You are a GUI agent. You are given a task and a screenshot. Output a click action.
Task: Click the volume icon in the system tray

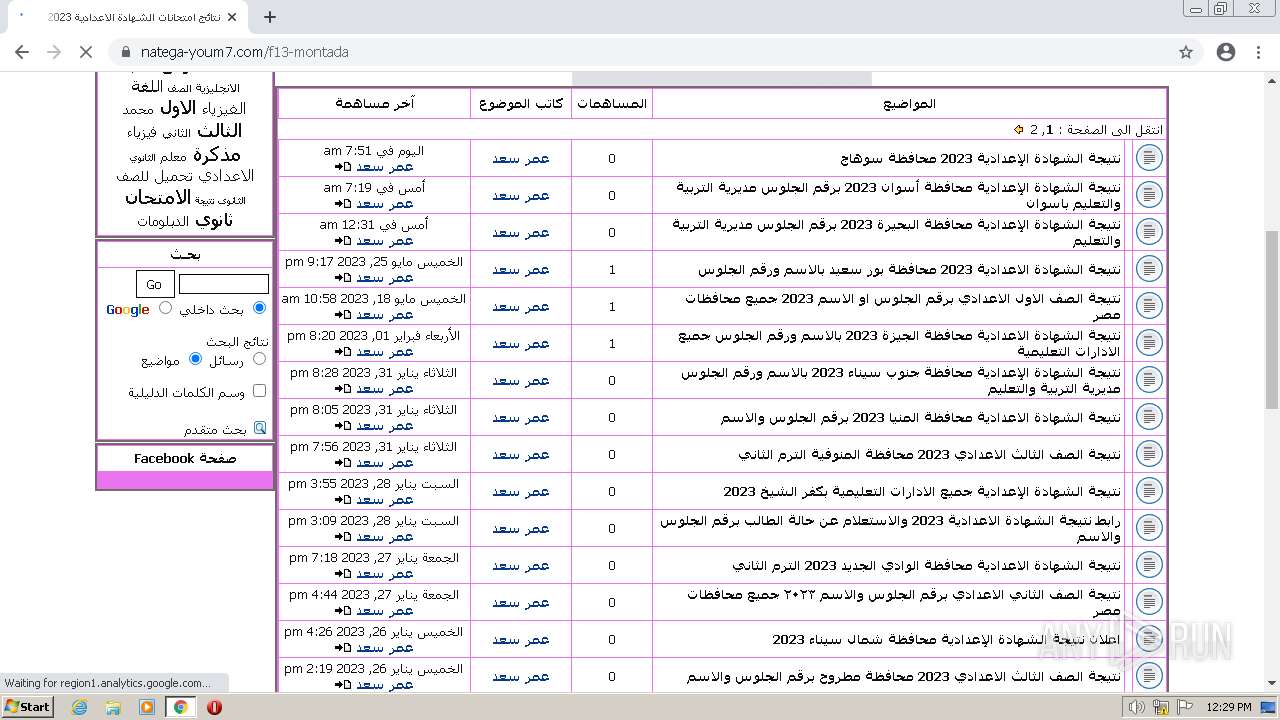click(1138, 707)
